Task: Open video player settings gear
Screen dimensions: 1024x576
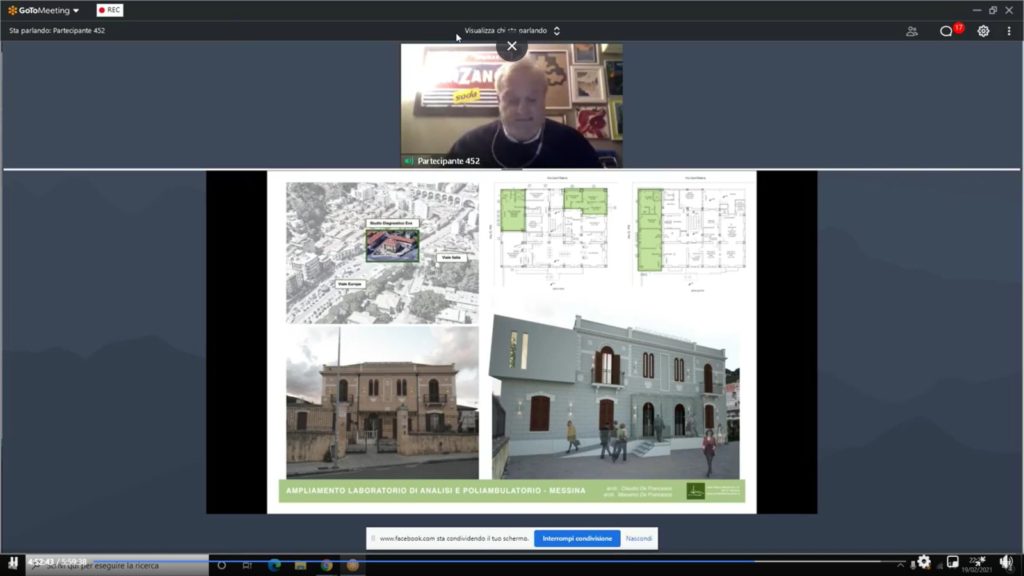Action: (924, 562)
